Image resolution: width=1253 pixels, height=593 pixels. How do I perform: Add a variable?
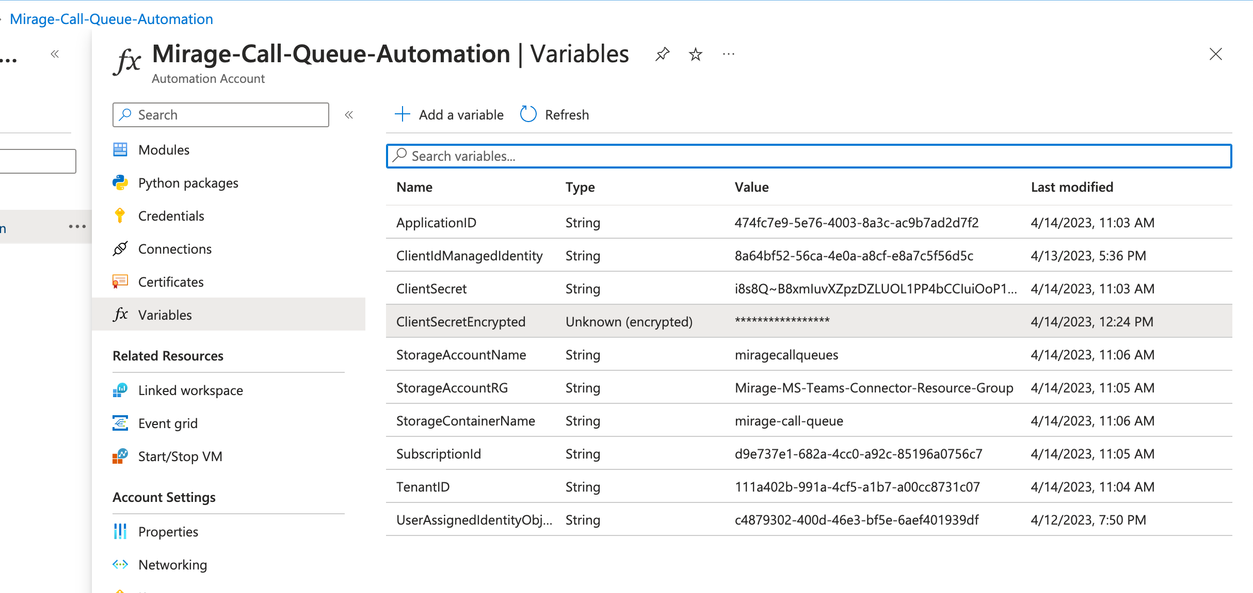point(449,115)
